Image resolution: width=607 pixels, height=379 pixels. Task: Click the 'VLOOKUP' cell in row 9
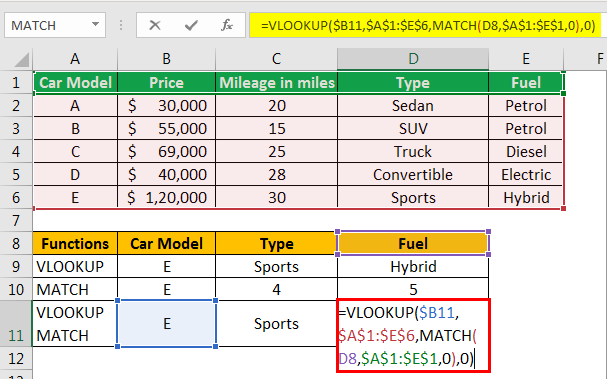tap(75, 266)
